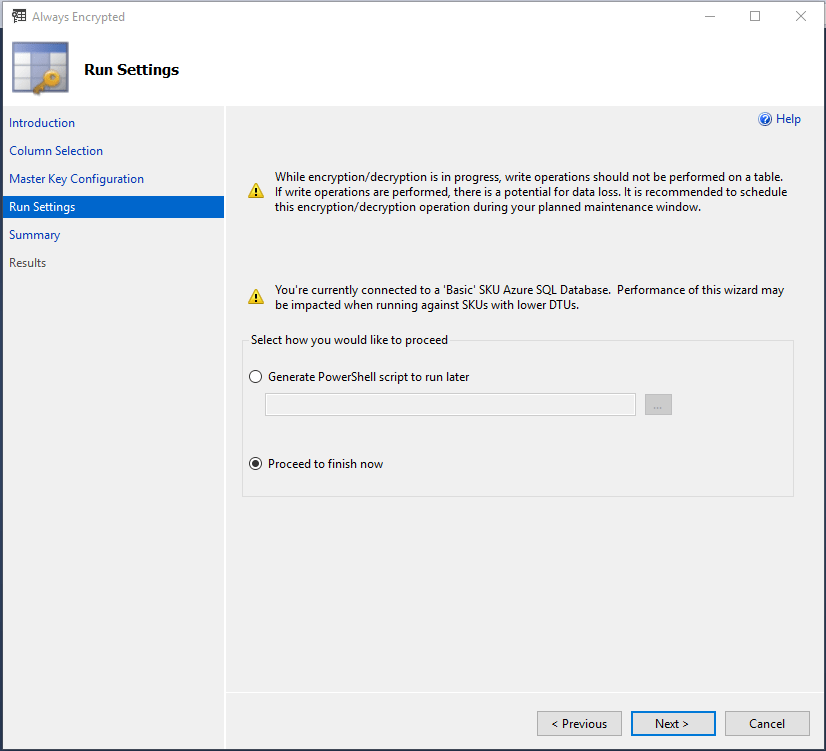The height and width of the screenshot is (751, 826).
Task: Cancel the Always Encrypted wizard
Action: (x=767, y=723)
